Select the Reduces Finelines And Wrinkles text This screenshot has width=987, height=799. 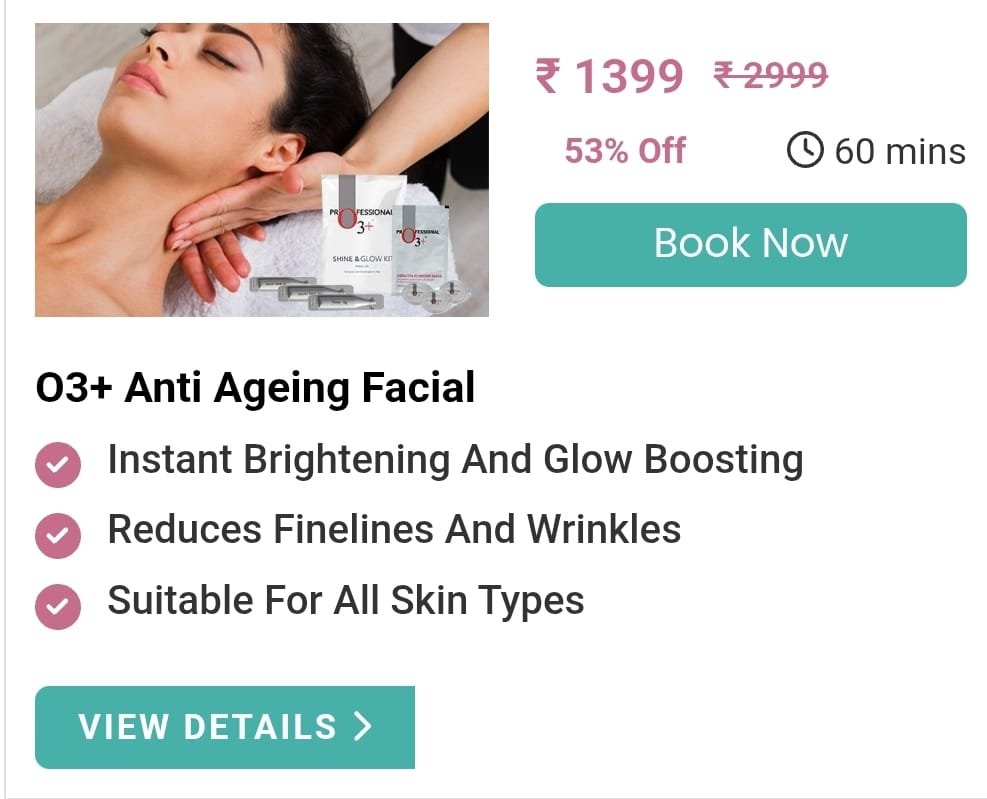[x=394, y=529]
